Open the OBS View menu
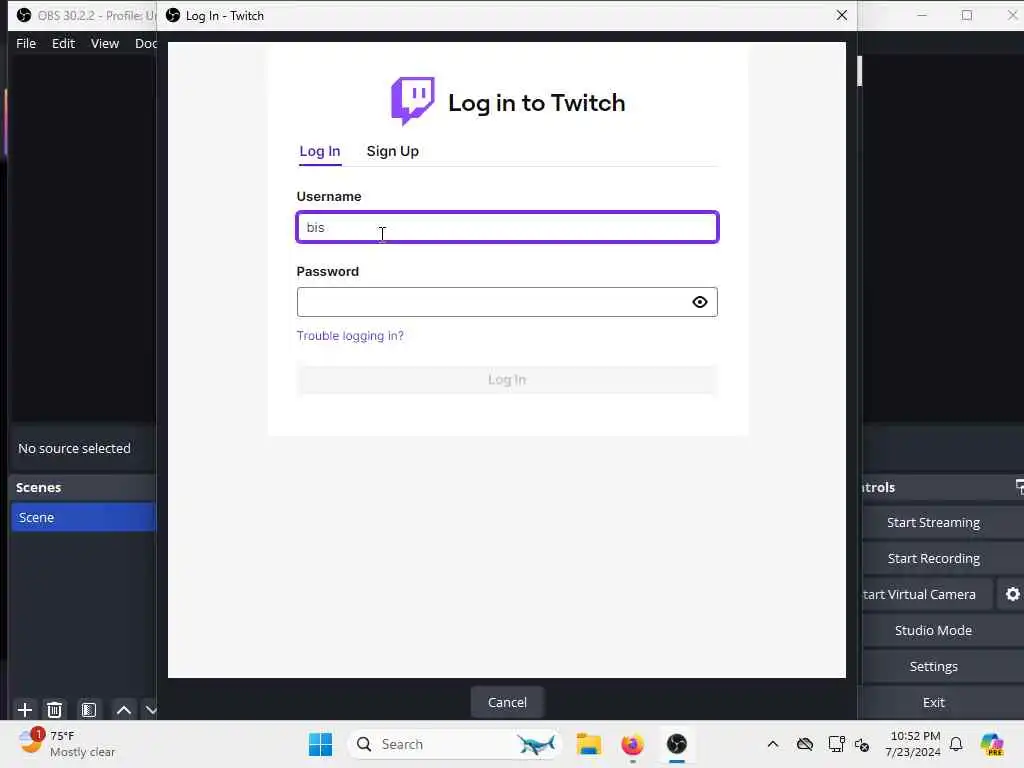Image resolution: width=1024 pixels, height=768 pixels. pyautogui.click(x=104, y=43)
